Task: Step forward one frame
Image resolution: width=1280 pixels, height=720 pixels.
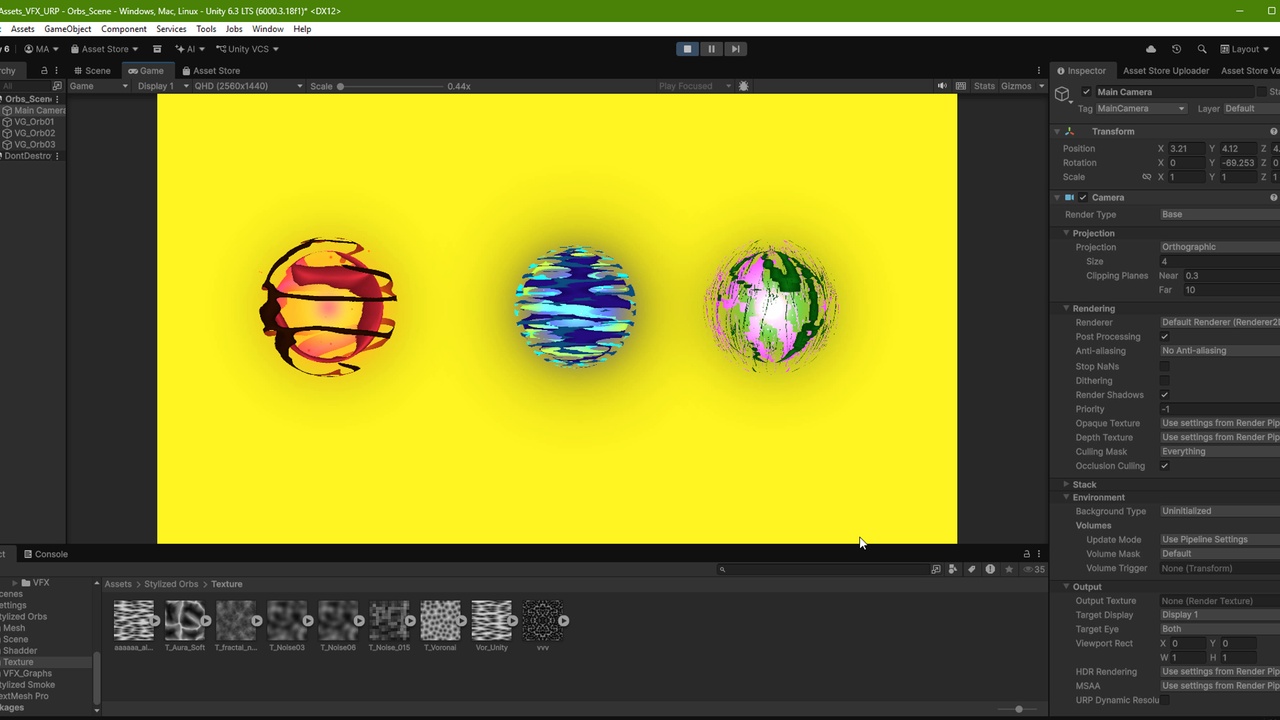Action: (x=735, y=49)
